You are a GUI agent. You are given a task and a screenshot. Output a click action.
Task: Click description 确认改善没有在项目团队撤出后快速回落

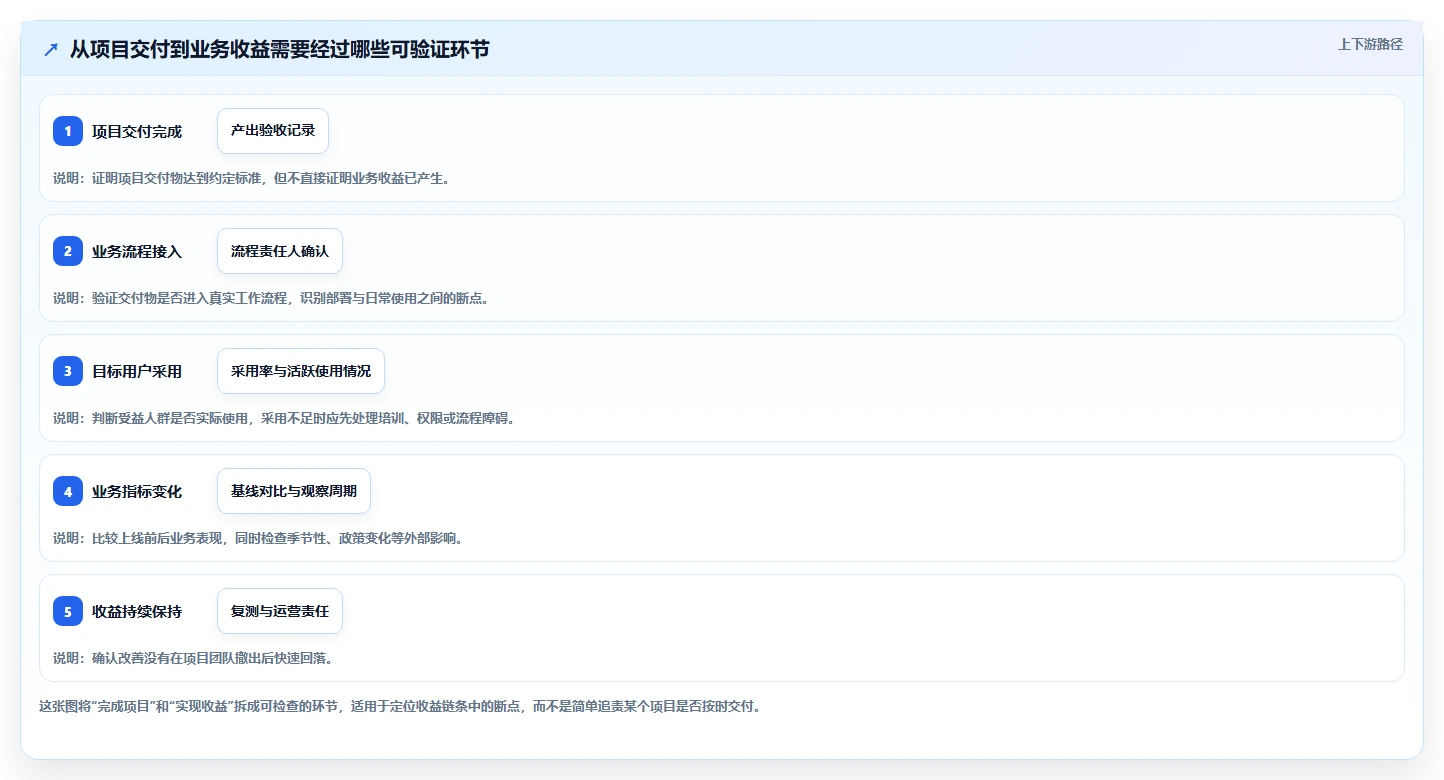(x=196, y=658)
